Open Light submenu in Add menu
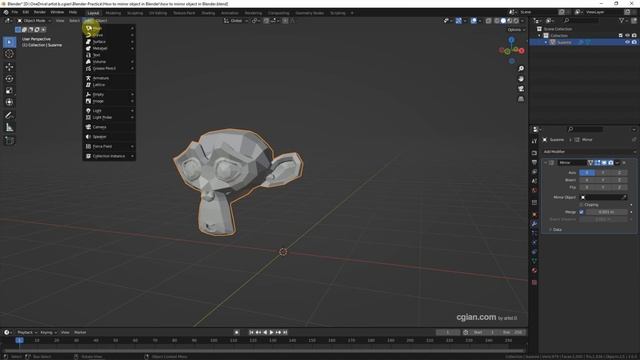The height and width of the screenshot is (360, 640). coord(109,111)
